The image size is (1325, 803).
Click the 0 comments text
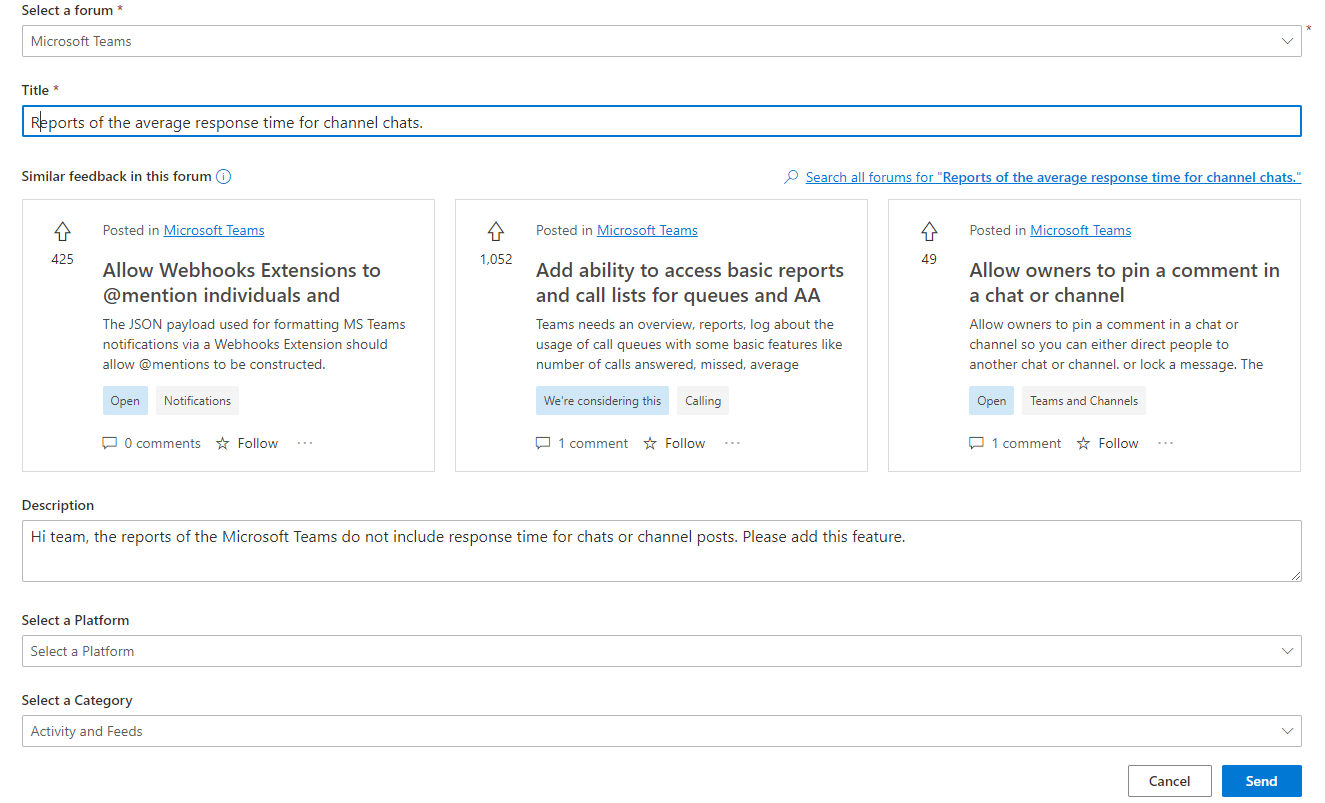pyautogui.click(x=162, y=443)
